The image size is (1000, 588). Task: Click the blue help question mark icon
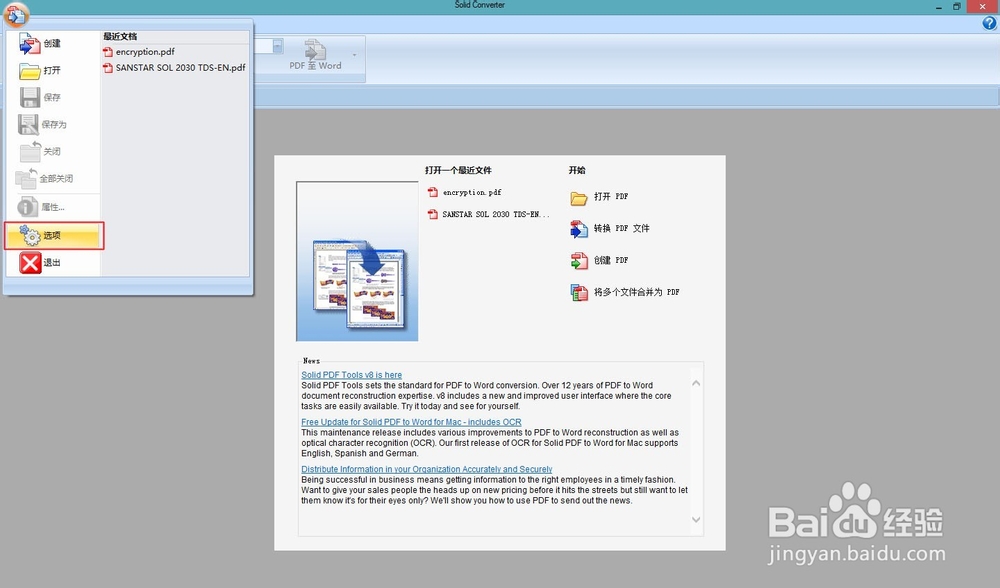[989, 23]
